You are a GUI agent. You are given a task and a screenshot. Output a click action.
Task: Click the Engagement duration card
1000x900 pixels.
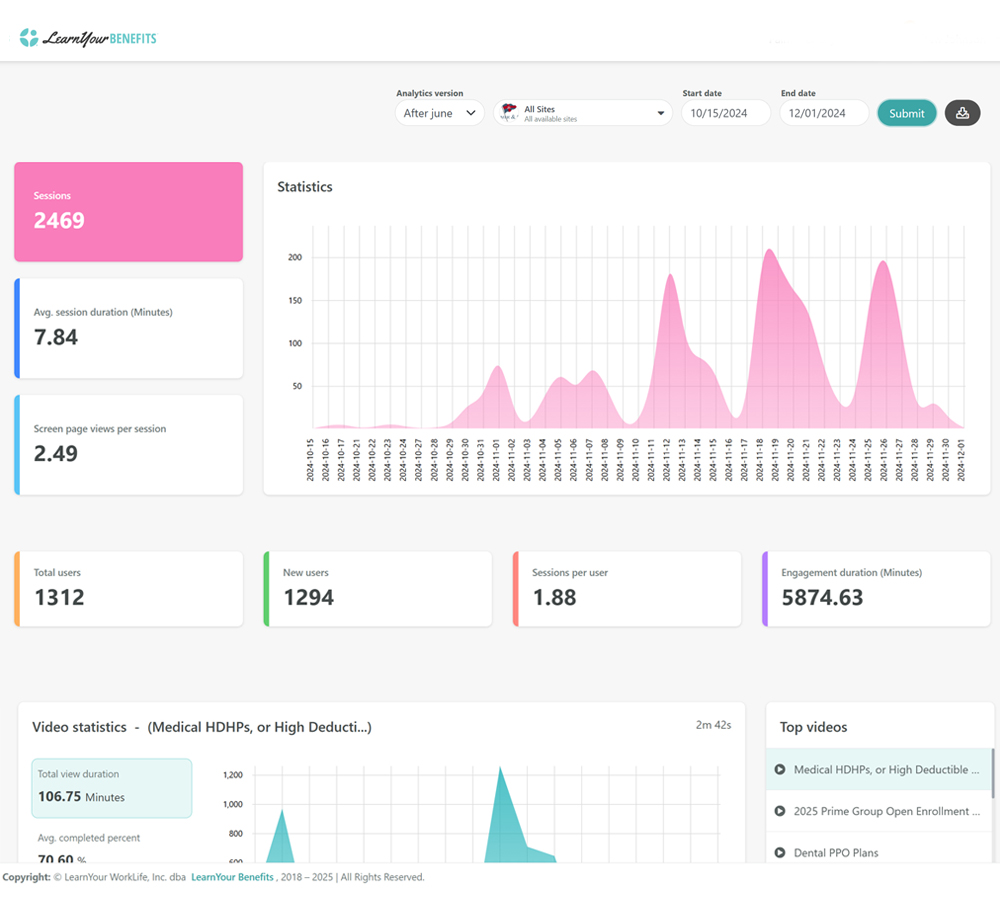tap(877, 589)
